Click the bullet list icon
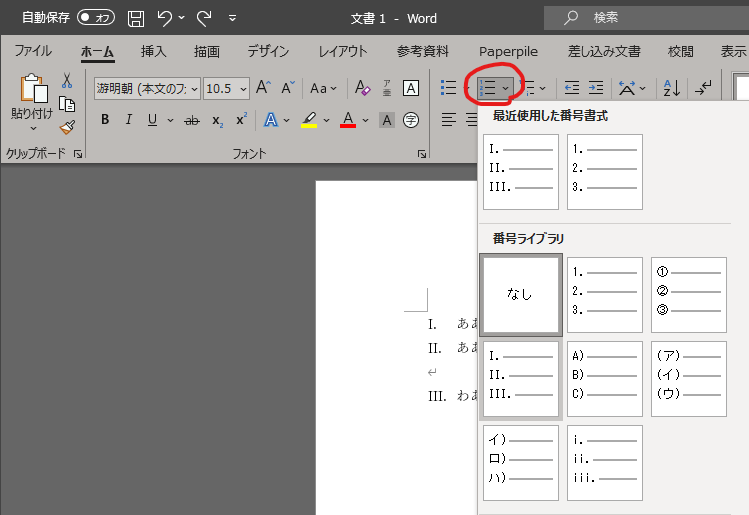Viewport: 749px width, 515px height. (x=448, y=88)
